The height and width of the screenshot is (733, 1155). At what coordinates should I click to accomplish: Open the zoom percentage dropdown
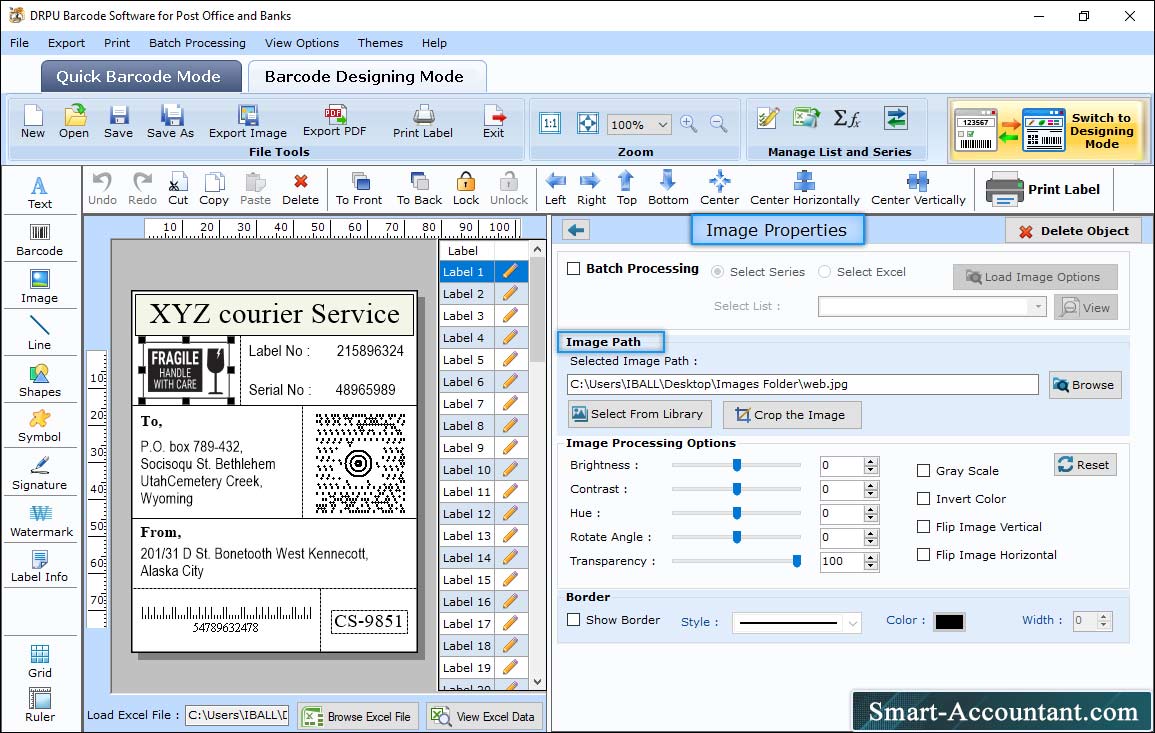click(662, 124)
